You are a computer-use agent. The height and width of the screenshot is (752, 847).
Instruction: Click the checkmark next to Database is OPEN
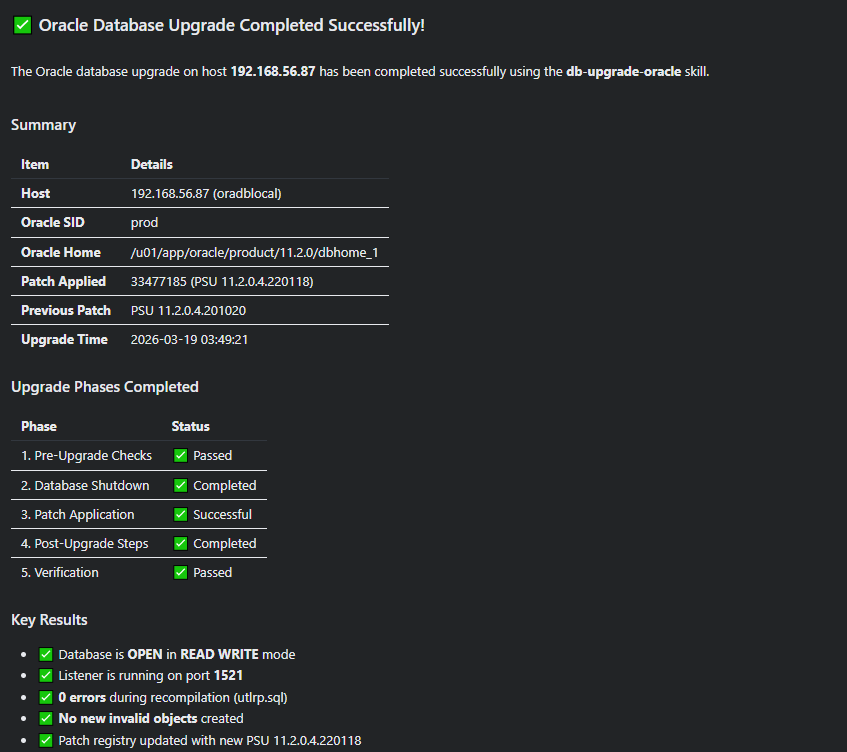pos(46,655)
